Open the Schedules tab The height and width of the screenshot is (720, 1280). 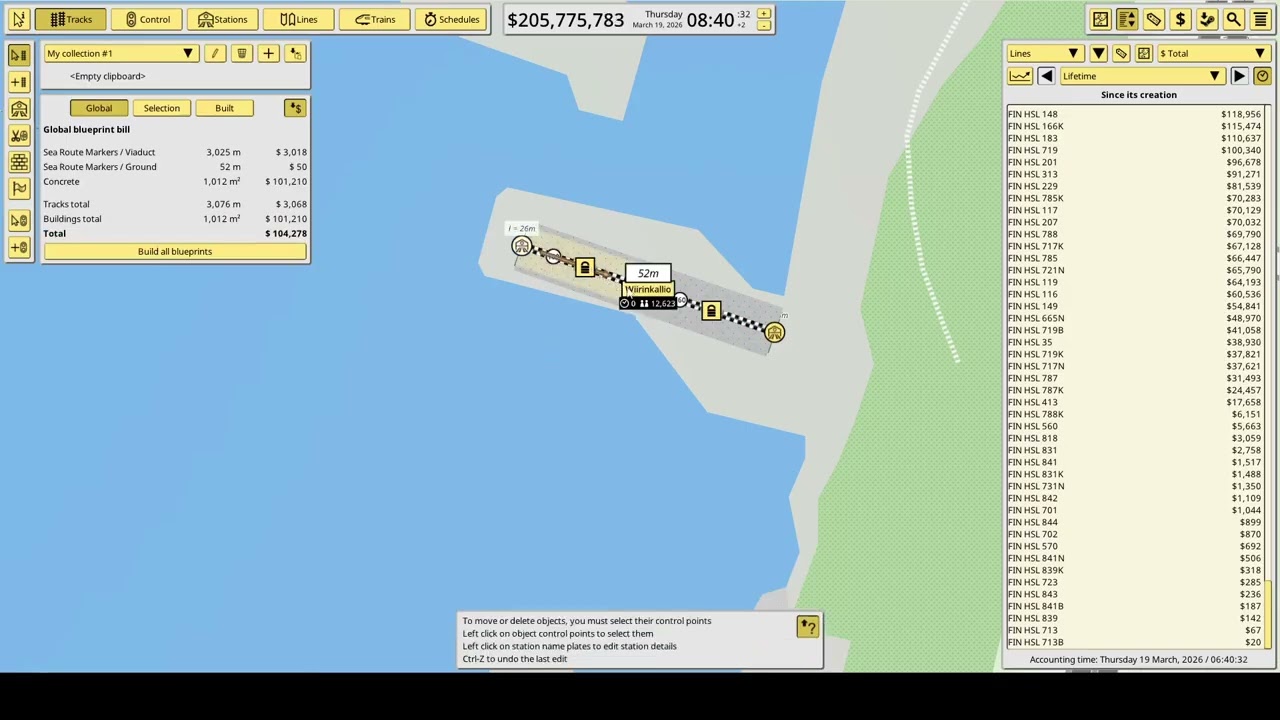point(451,19)
